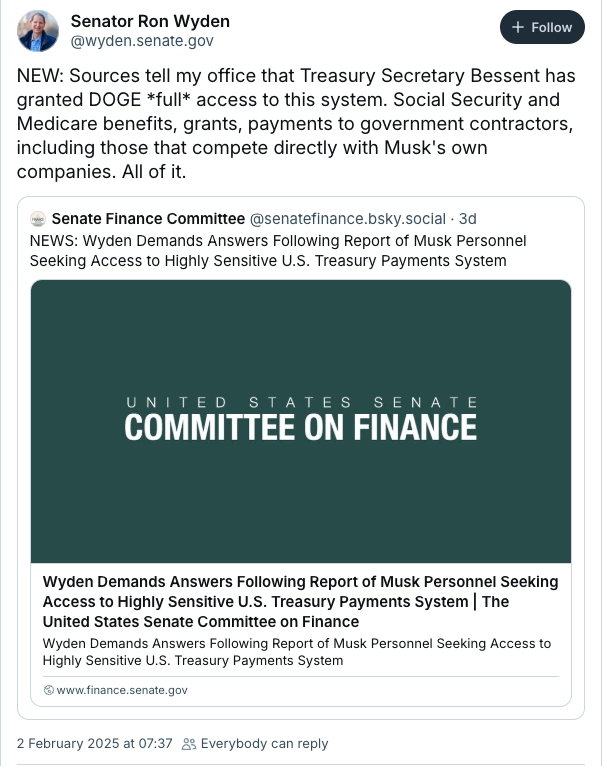The height and width of the screenshot is (766, 603).
Task: Click the globe icon beside www.finance.senate.gov
Action: click(48, 690)
